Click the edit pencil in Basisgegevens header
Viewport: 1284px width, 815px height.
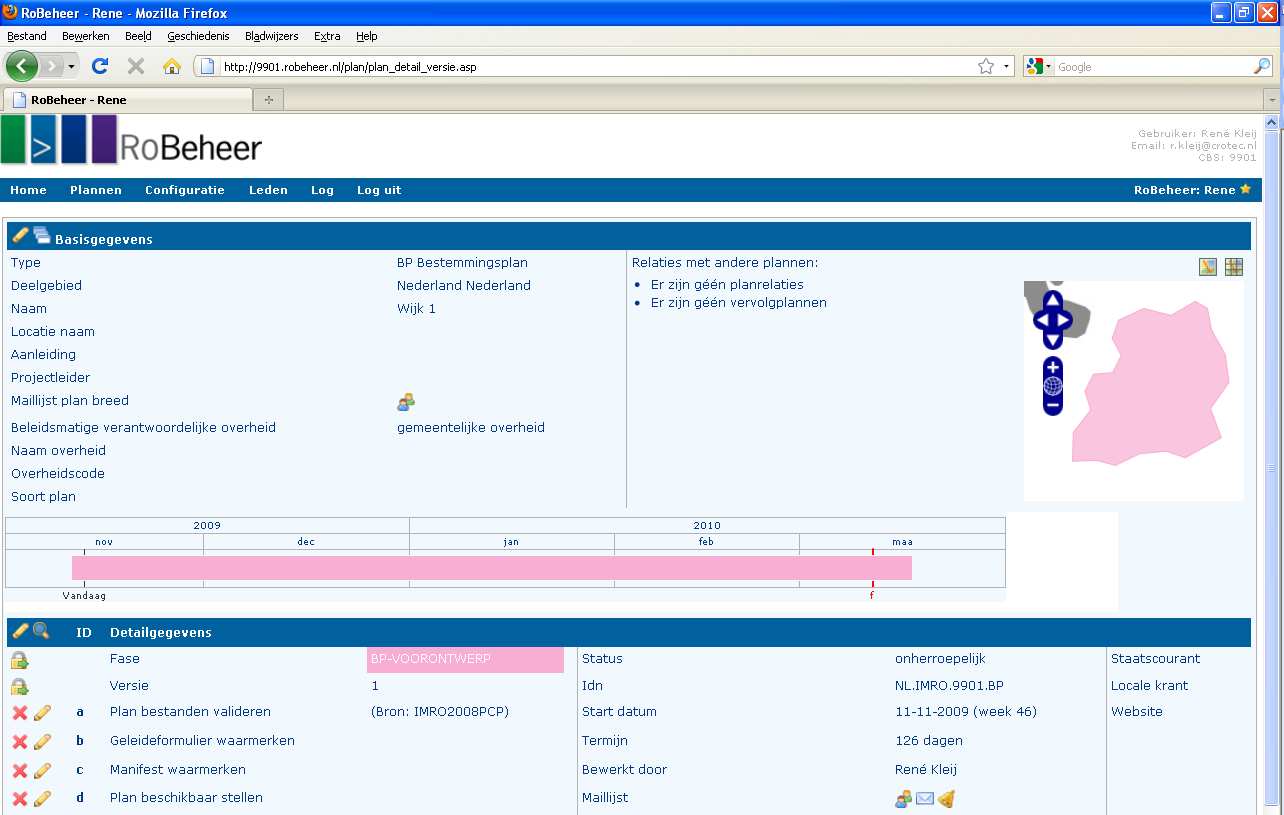(x=20, y=236)
